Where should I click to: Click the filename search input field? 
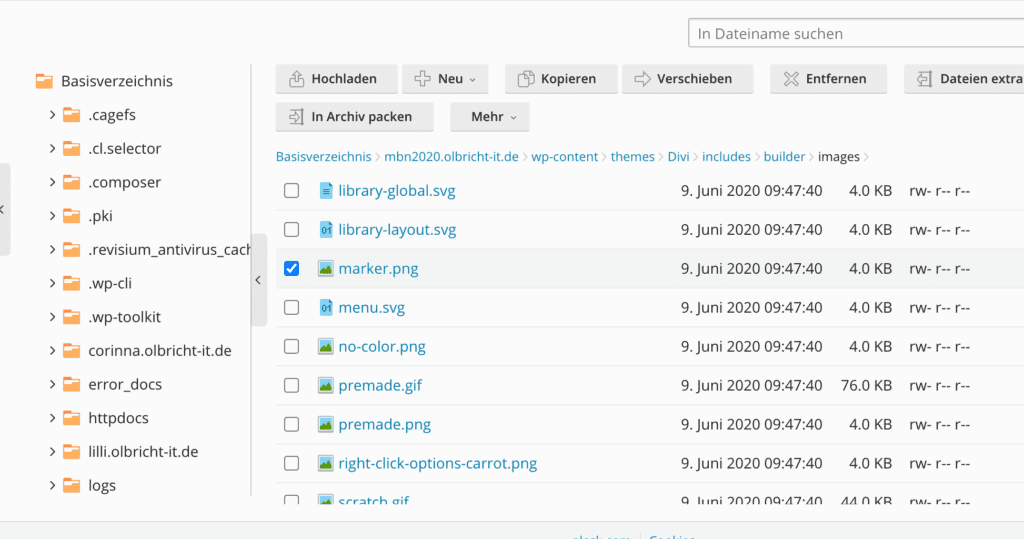tap(855, 33)
